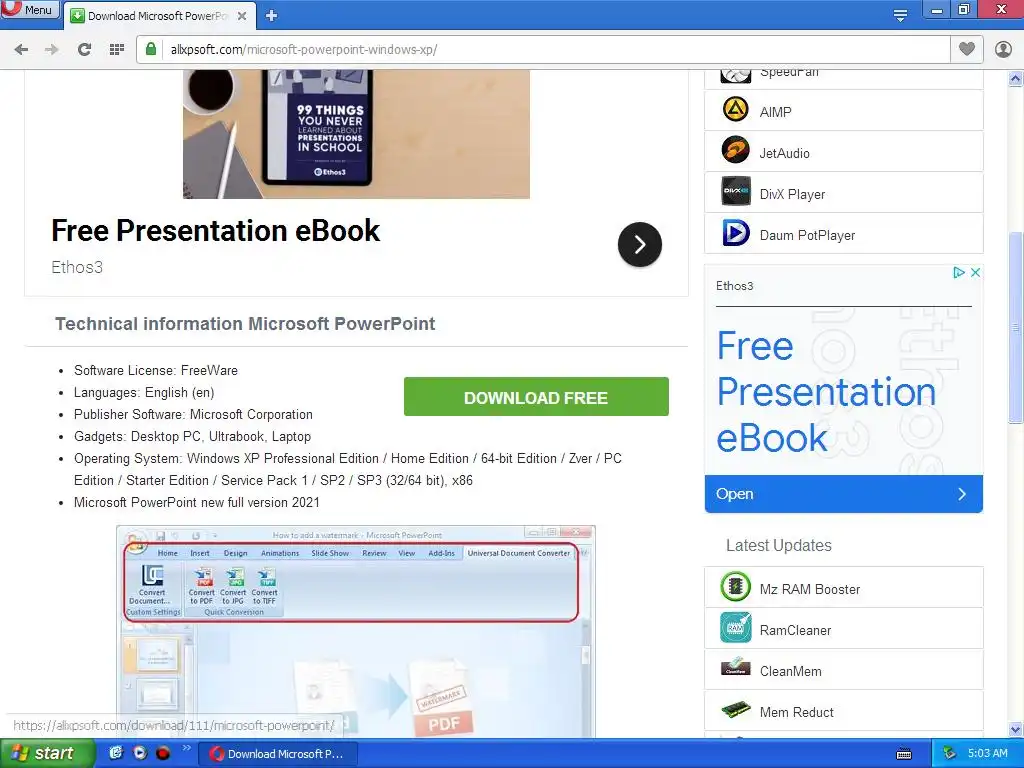Viewport: 1024px width, 768px height.
Task: Open a new tab with plus button
Action: [272, 16]
